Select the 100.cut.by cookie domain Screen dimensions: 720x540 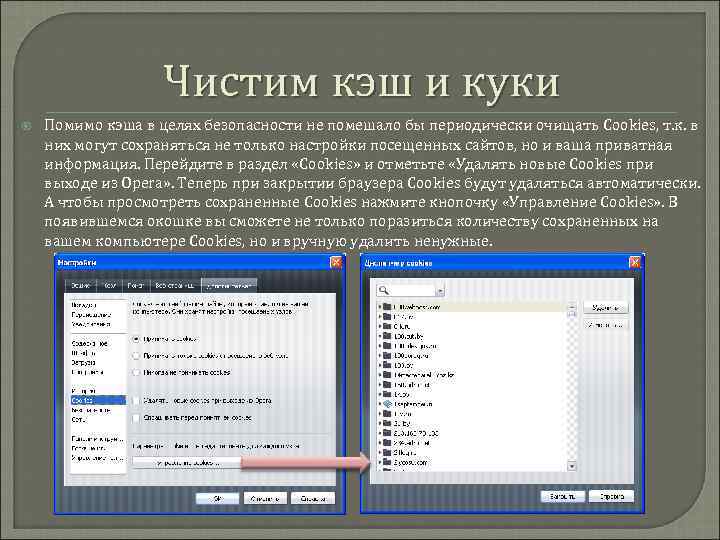pyautogui.click(x=408, y=336)
